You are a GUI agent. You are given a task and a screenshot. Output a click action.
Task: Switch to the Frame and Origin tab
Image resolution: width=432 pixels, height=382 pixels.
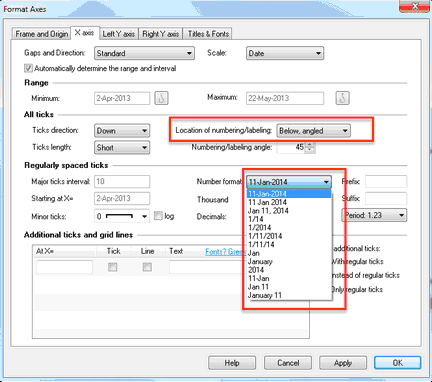coord(42,34)
